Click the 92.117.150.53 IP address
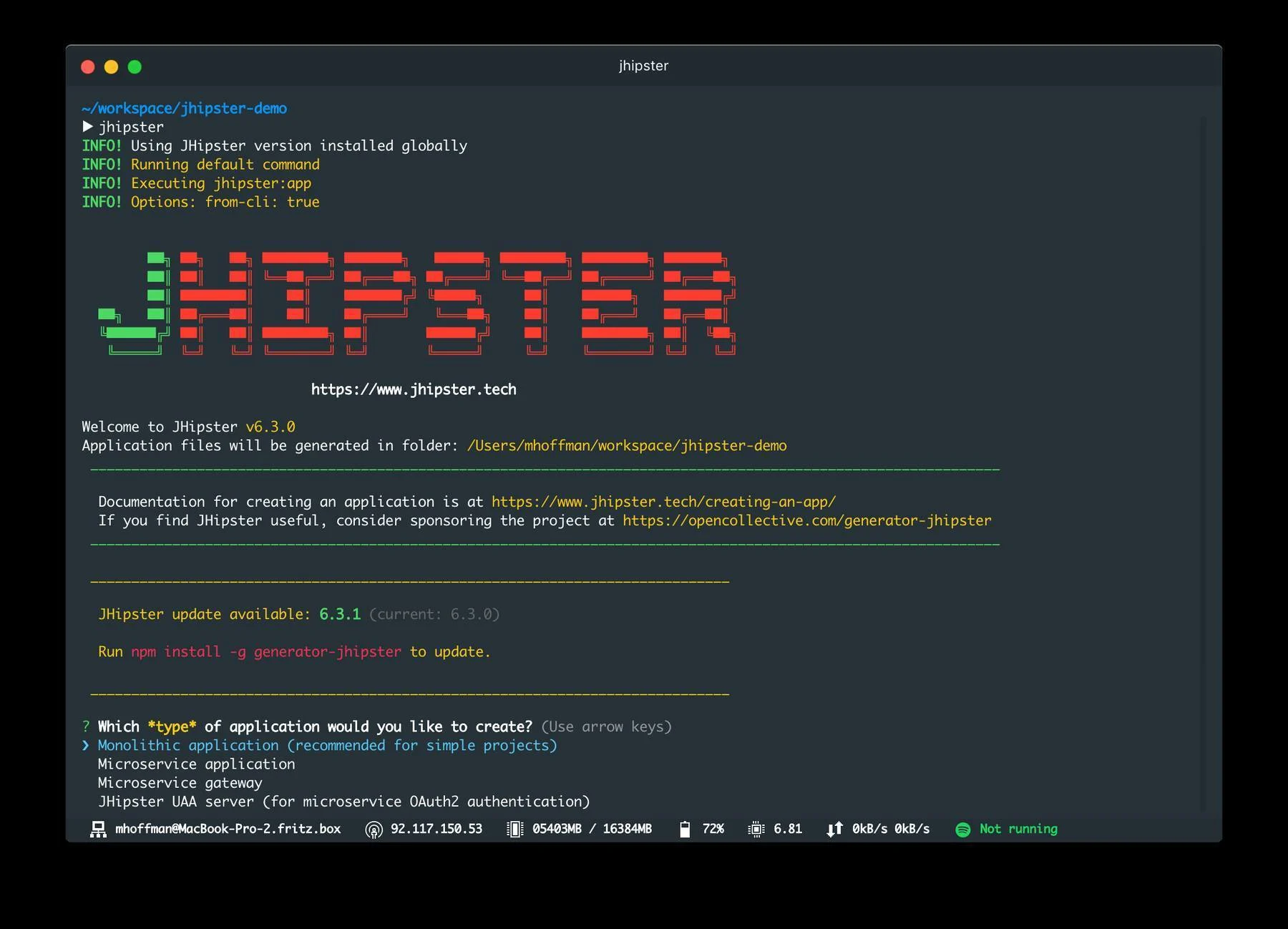The image size is (1288, 929). click(436, 829)
